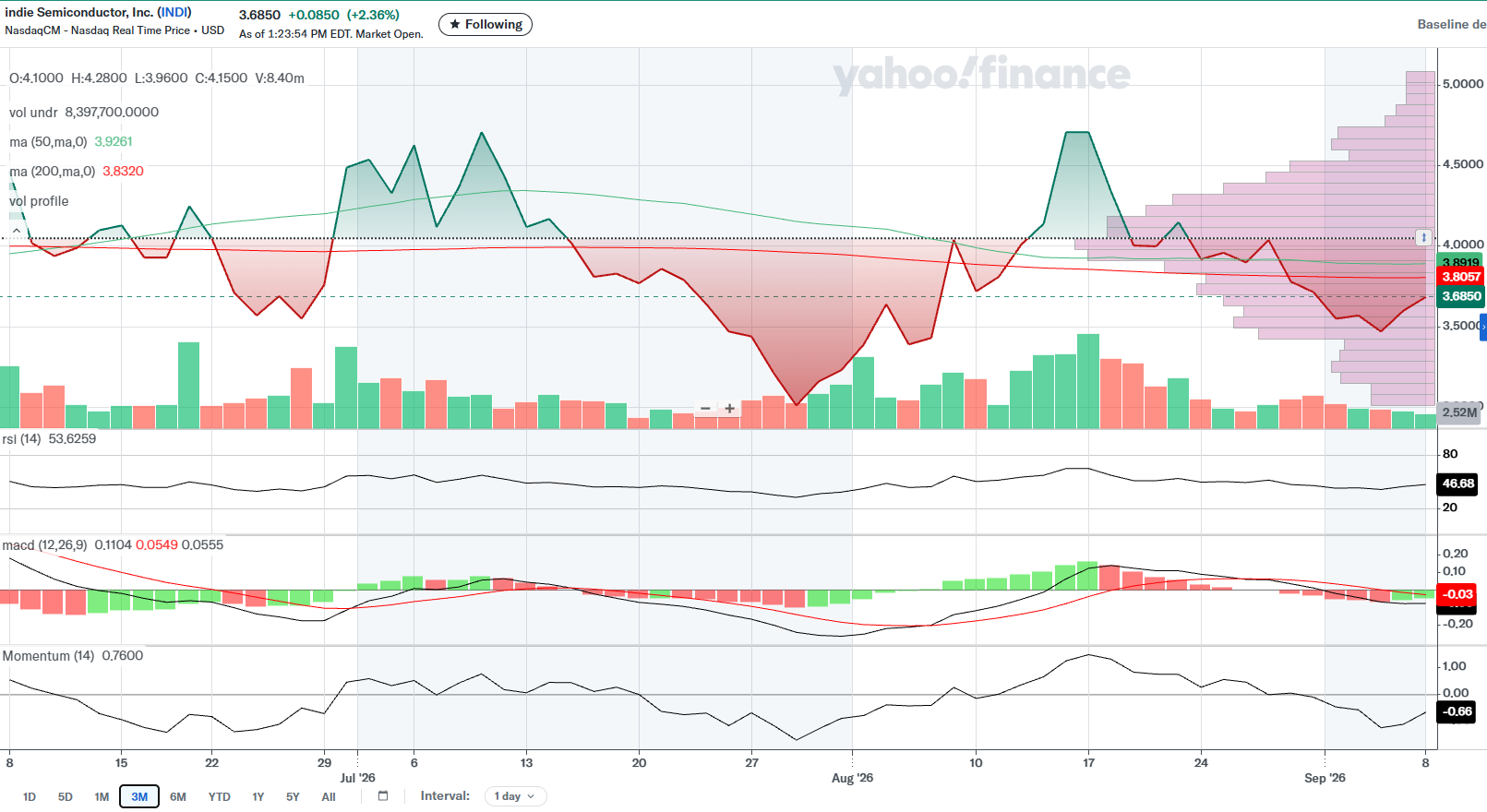Image resolution: width=1487 pixels, height=812 pixels.
Task: Click the blue side panel arrow tab
Action: pyautogui.click(x=1482, y=327)
